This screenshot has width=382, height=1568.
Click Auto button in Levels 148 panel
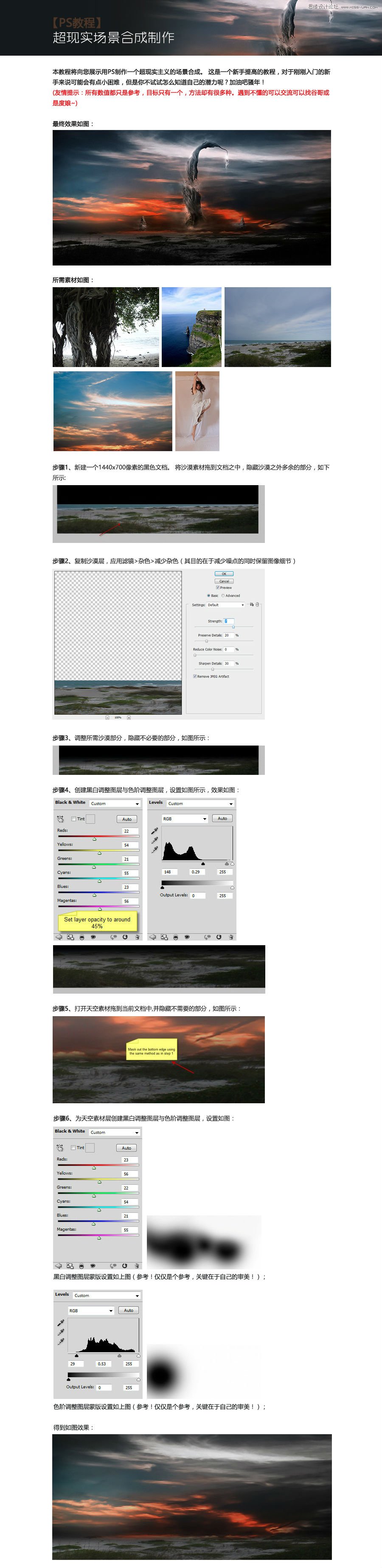pyautogui.click(x=223, y=818)
